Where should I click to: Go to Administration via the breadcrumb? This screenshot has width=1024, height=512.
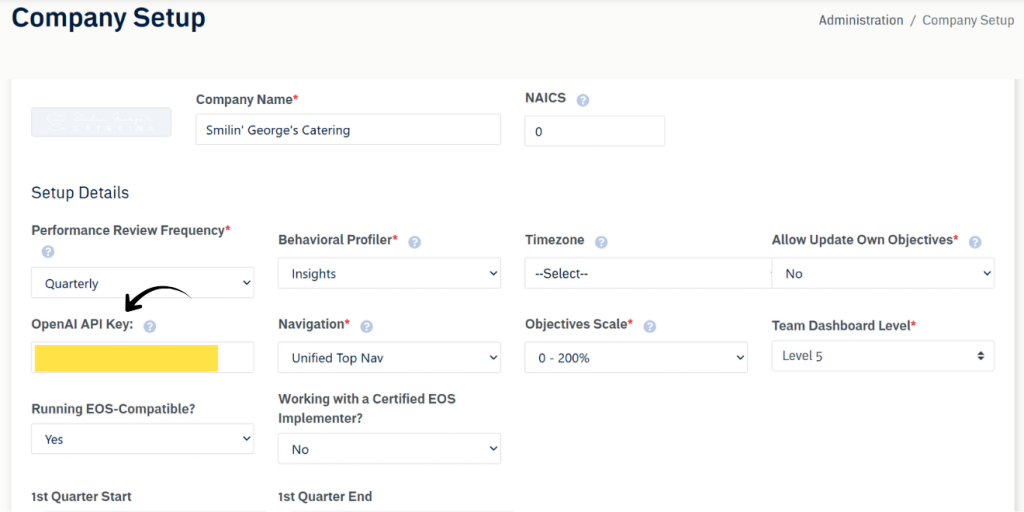tap(860, 20)
